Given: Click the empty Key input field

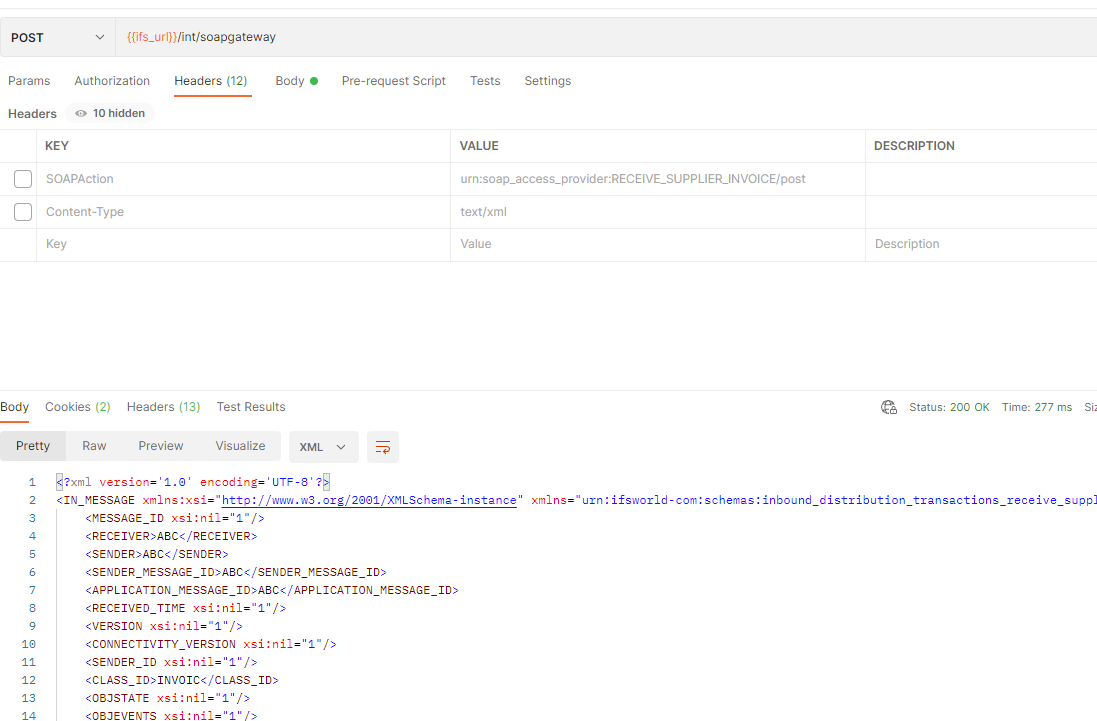Looking at the screenshot, I should (x=243, y=244).
